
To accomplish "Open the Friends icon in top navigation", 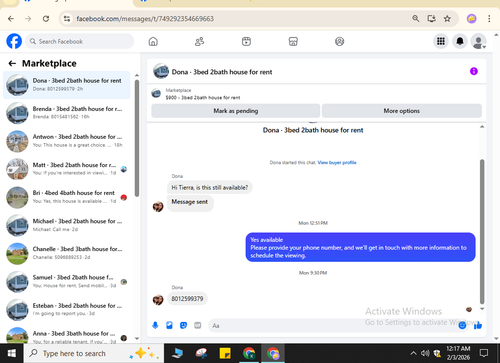I will pos(199,42).
